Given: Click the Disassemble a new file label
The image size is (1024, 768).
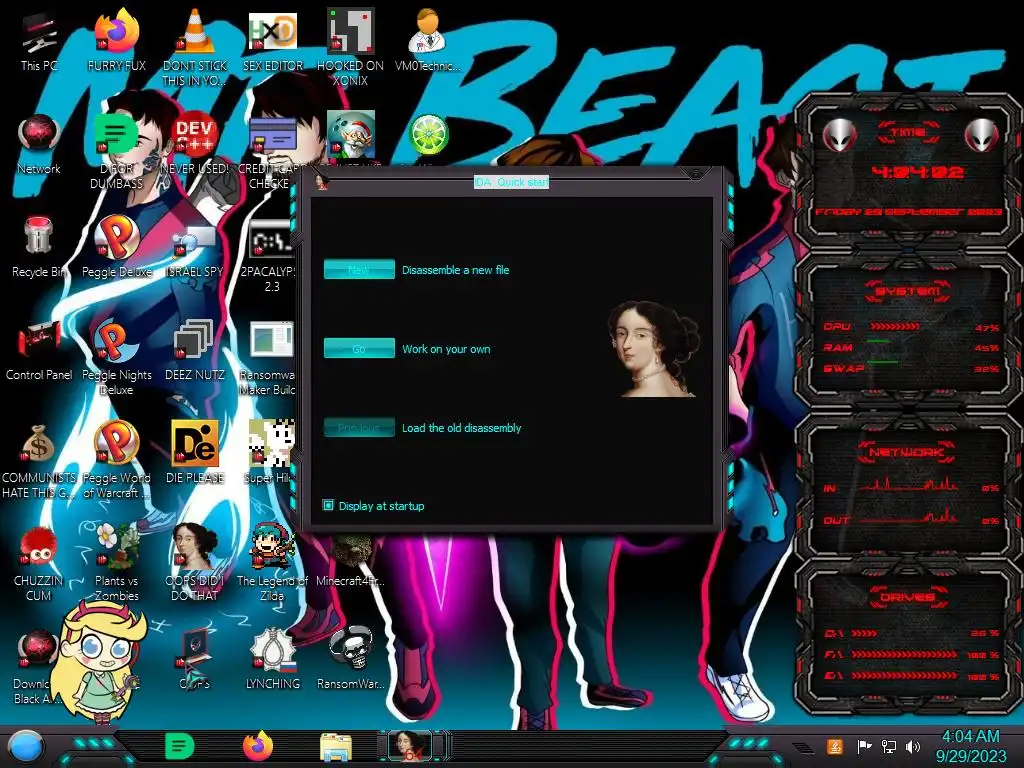Looking at the screenshot, I should click(455, 270).
